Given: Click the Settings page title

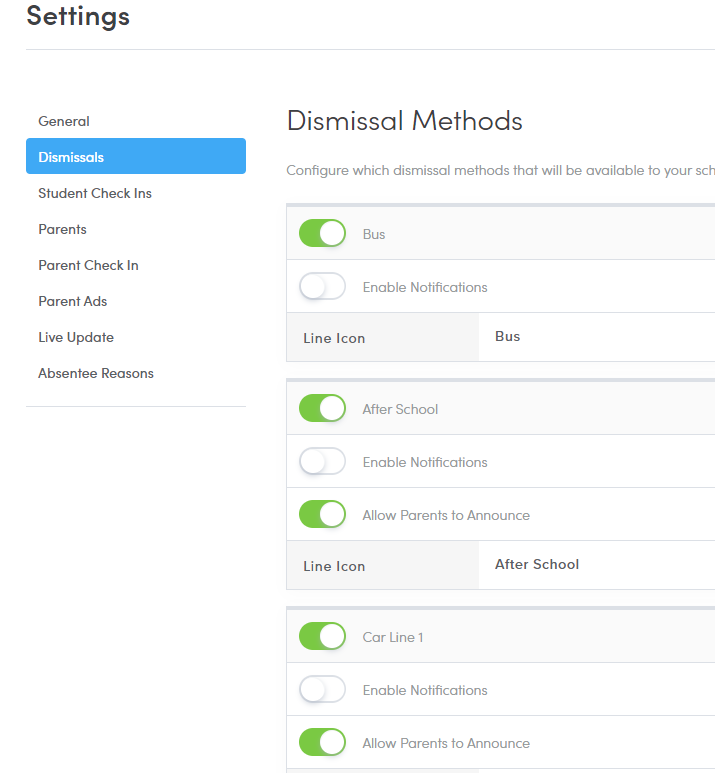Looking at the screenshot, I should click(x=78, y=16).
